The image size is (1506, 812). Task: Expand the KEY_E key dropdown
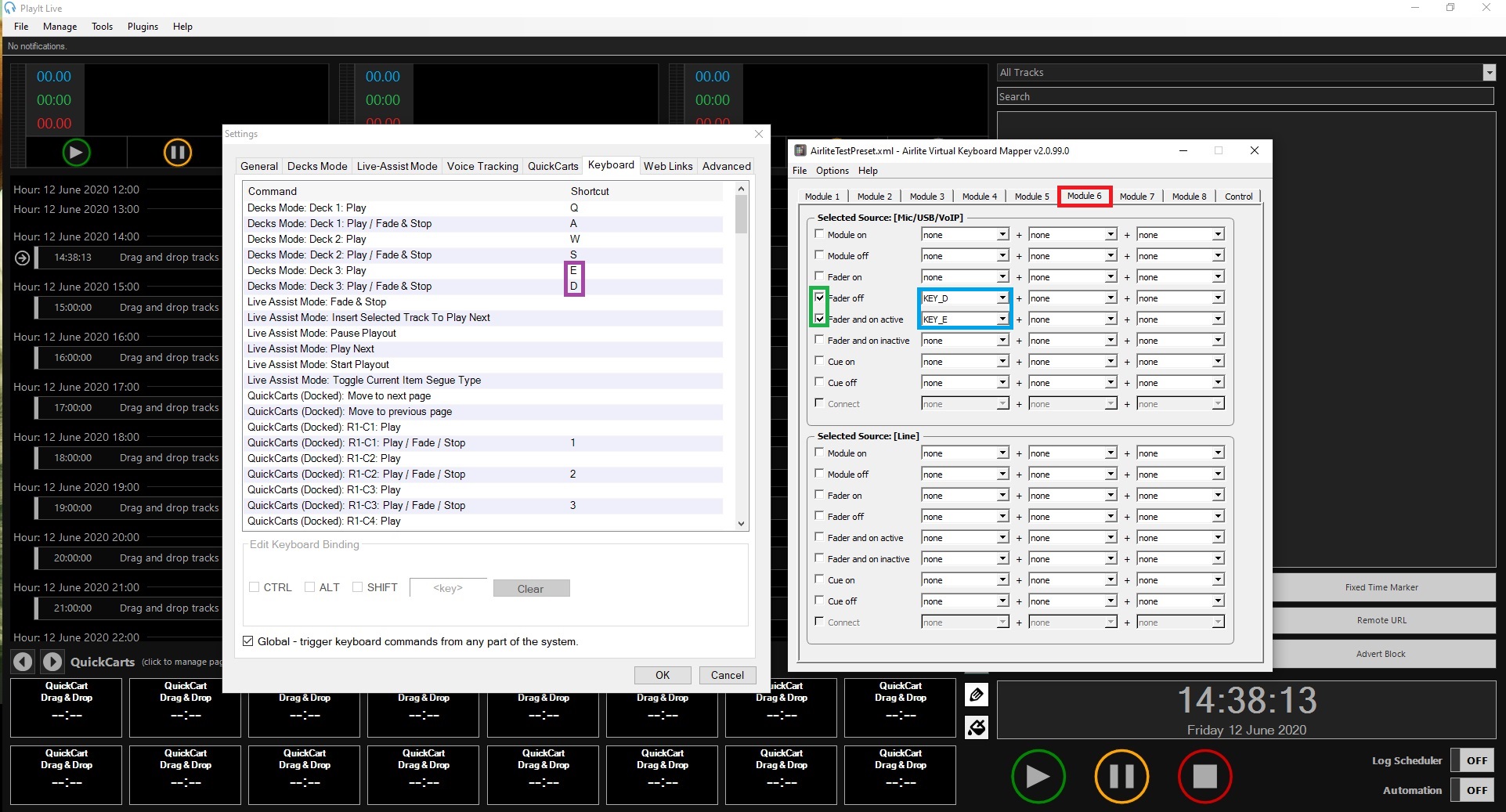point(1002,319)
